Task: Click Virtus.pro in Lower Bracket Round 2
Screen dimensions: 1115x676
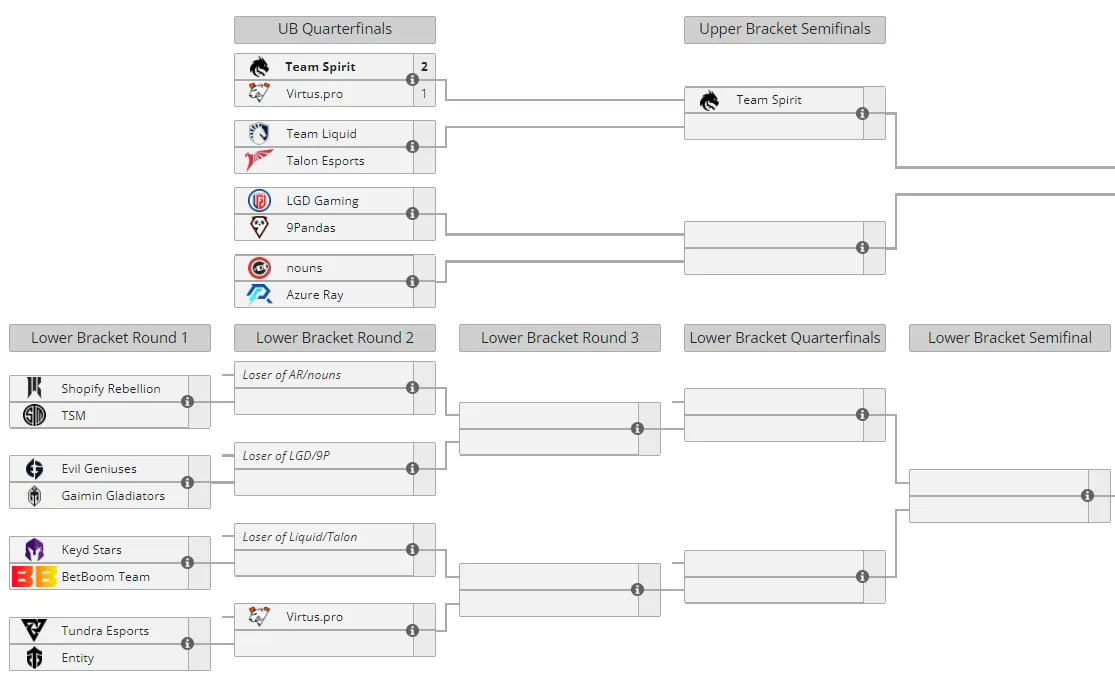Action: point(314,617)
